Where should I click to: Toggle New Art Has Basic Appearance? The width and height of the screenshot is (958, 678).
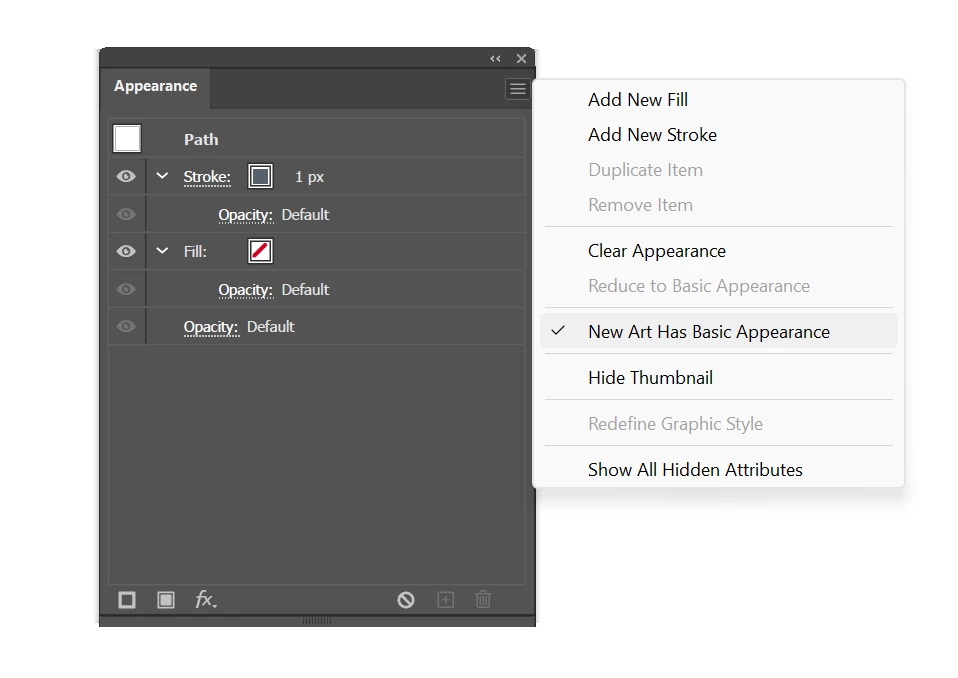tap(718, 332)
